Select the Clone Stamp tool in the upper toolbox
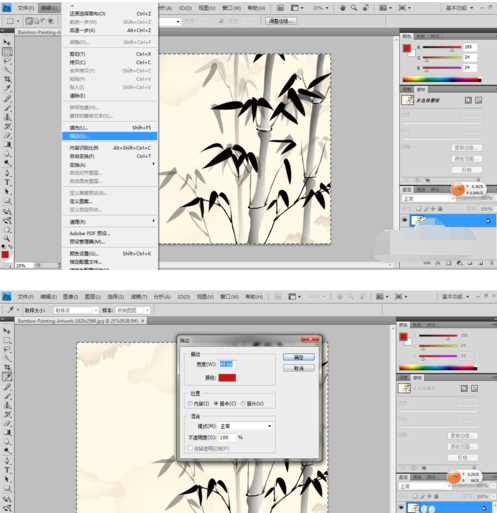 7,117
